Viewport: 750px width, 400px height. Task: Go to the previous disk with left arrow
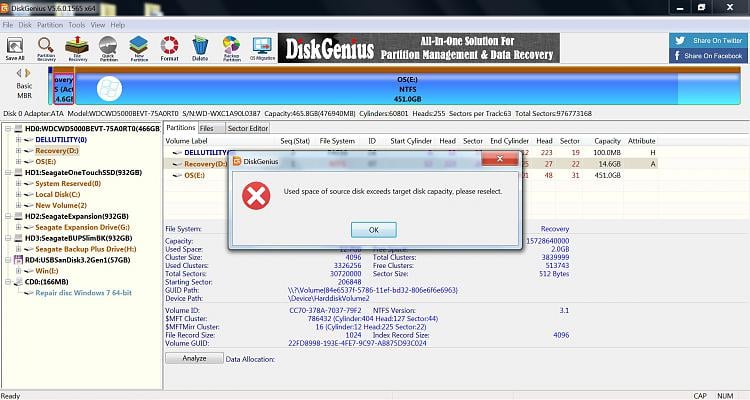[x=19, y=73]
